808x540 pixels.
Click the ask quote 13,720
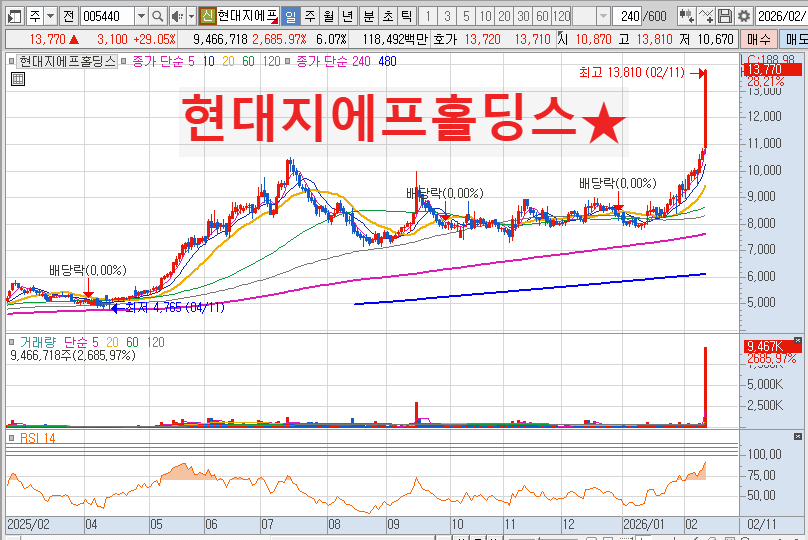click(x=482, y=39)
